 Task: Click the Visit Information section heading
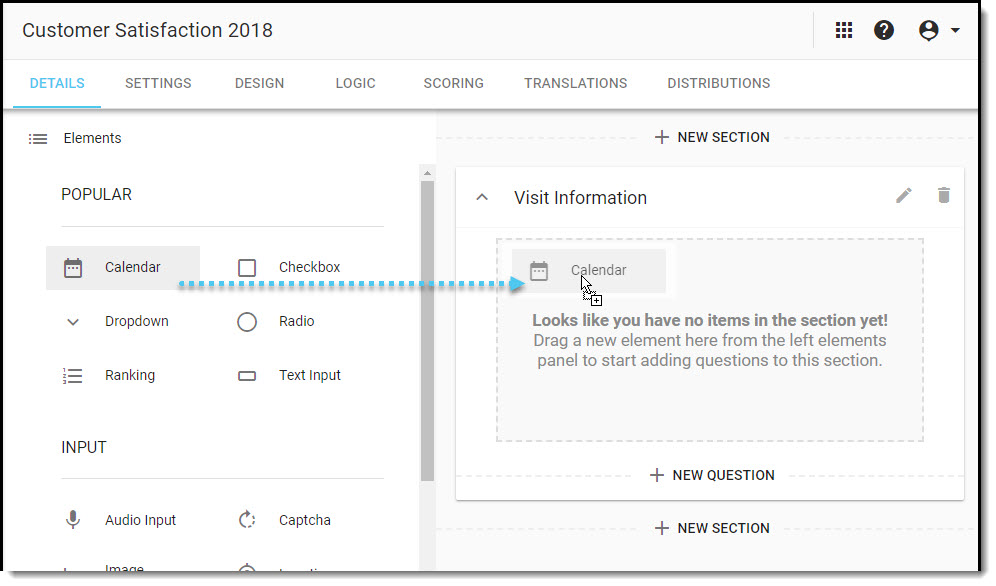click(581, 197)
